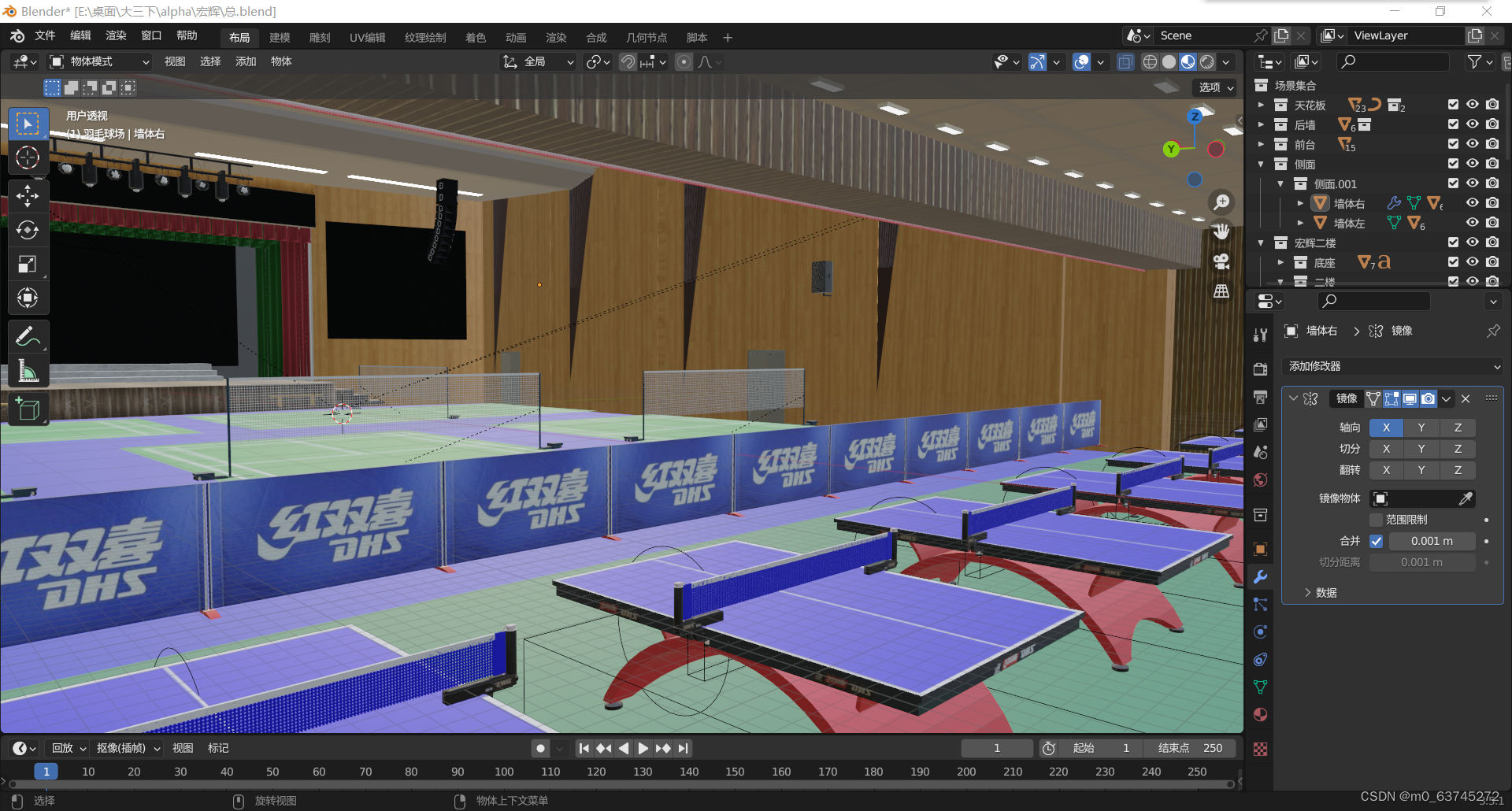1512x811 pixels.
Task: Open the 物体模式 mode dropdown
Action: point(98,61)
